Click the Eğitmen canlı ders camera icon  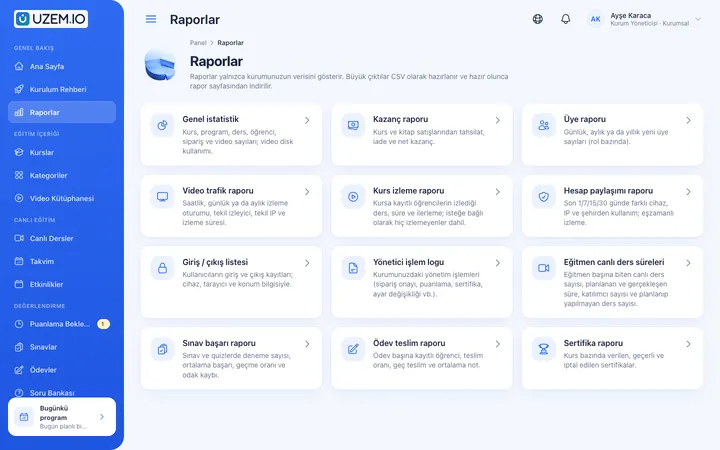544,268
